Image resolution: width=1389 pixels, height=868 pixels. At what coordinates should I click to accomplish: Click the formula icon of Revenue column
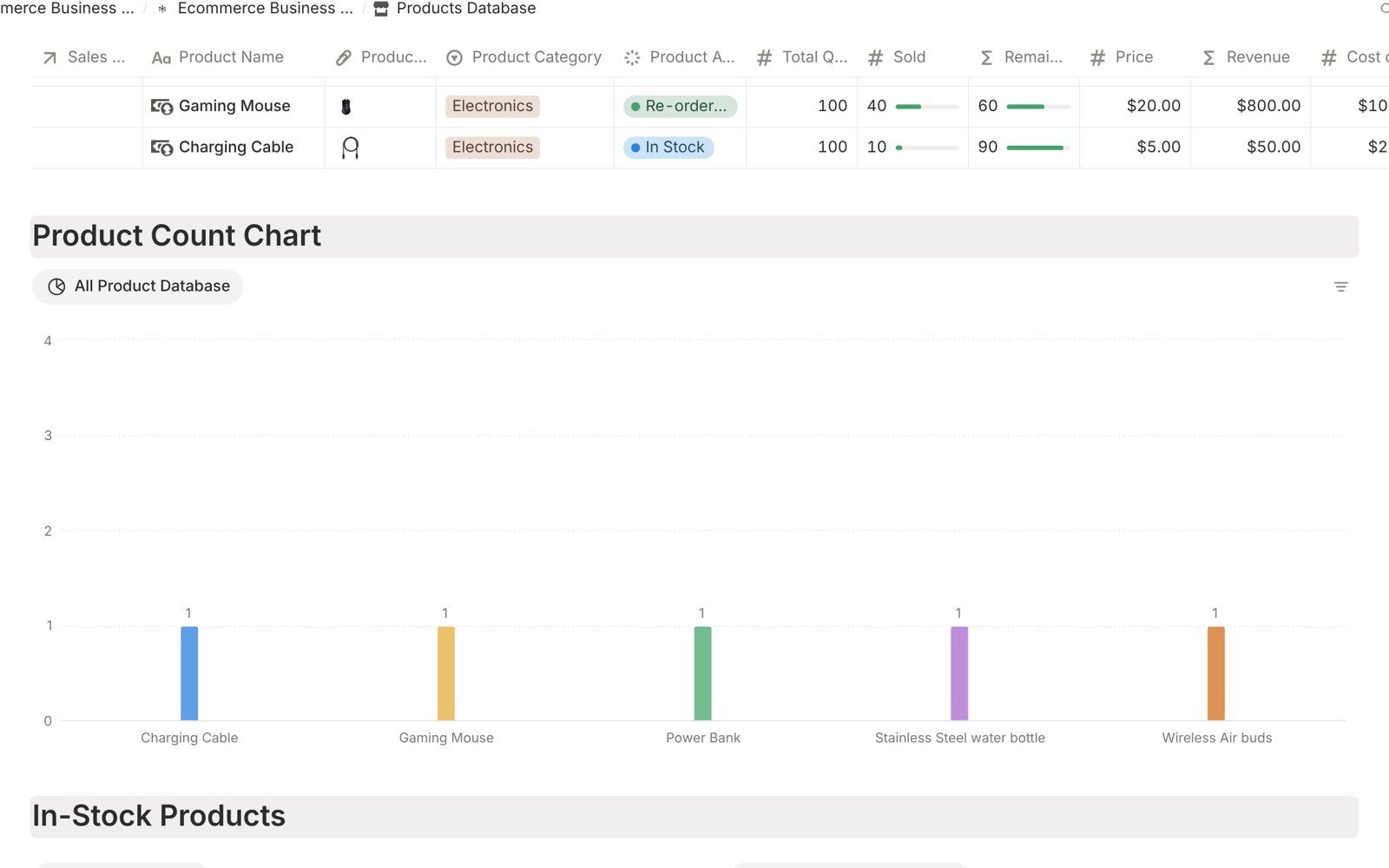click(1208, 58)
